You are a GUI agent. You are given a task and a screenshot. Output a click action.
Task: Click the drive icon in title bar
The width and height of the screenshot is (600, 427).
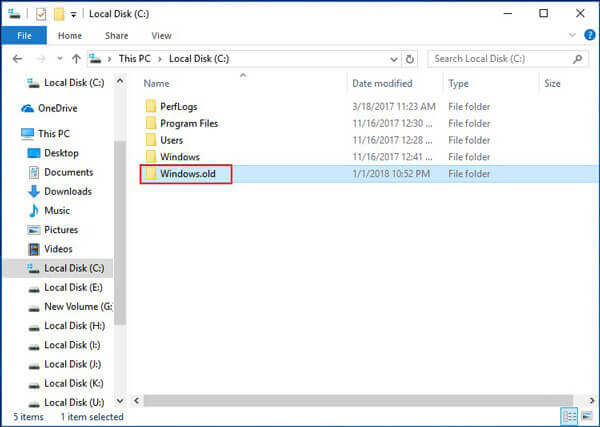click(14, 14)
